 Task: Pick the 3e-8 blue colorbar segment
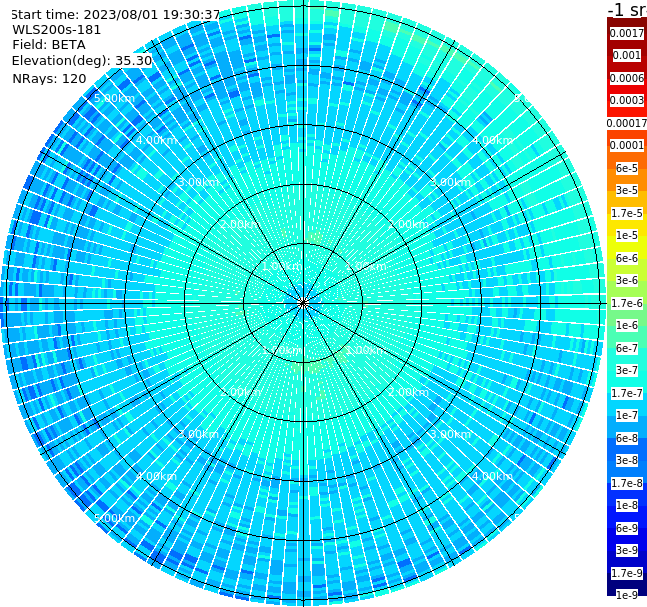click(x=626, y=460)
